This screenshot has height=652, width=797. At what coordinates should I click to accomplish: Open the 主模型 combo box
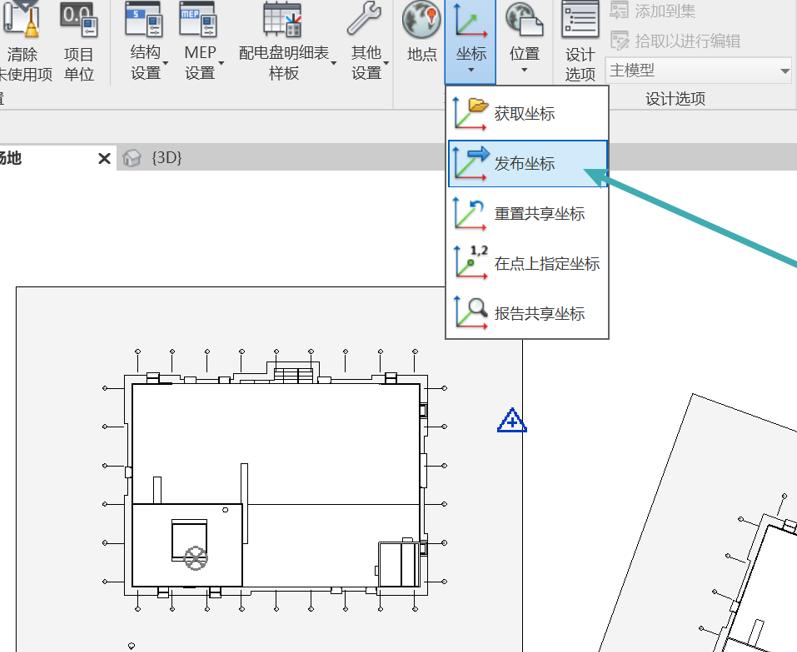tap(699, 71)
